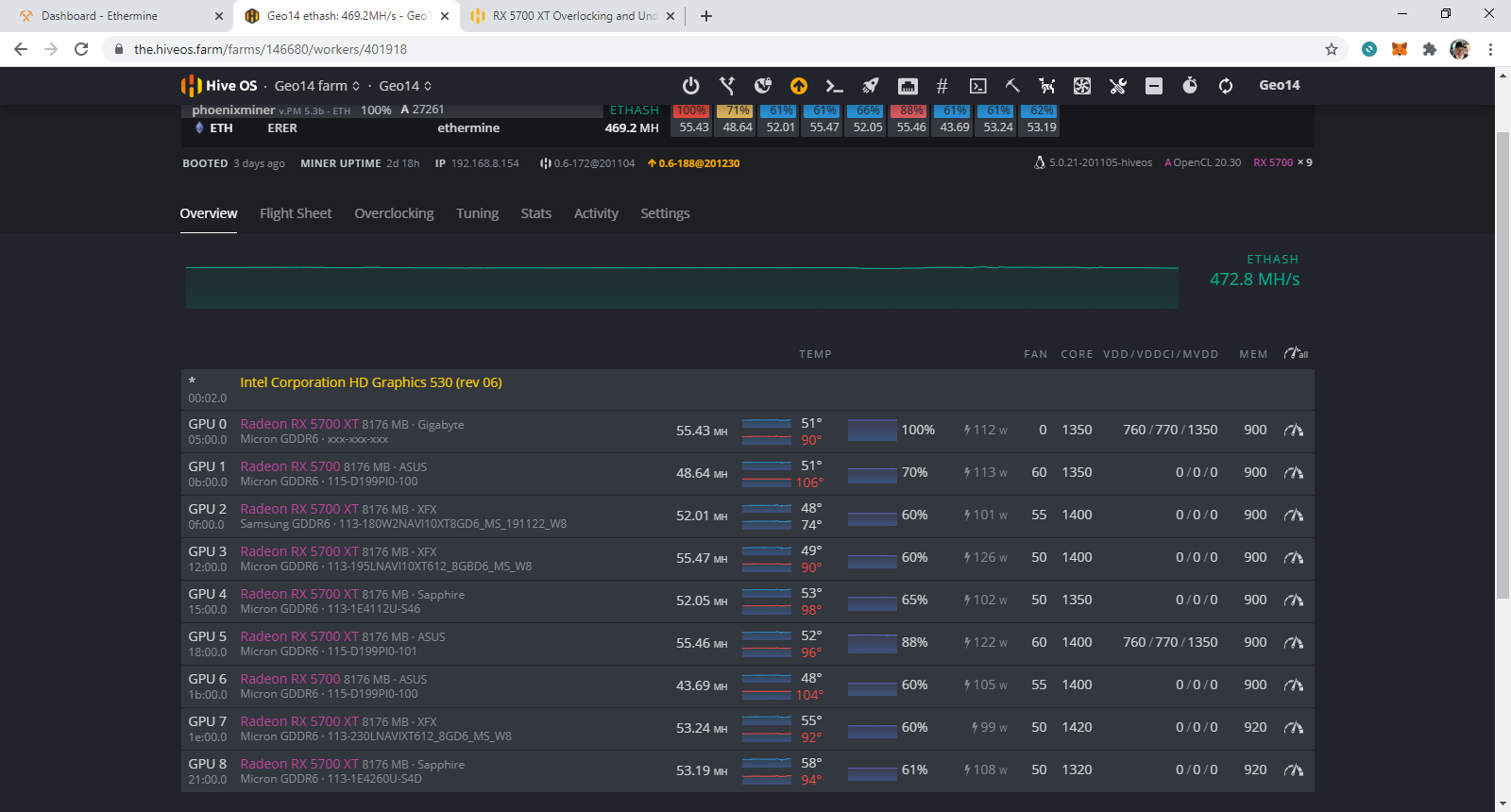Click the tuning speedometer icon for GPU 0
This screenshot has width=1511, height=812.
1294,431
